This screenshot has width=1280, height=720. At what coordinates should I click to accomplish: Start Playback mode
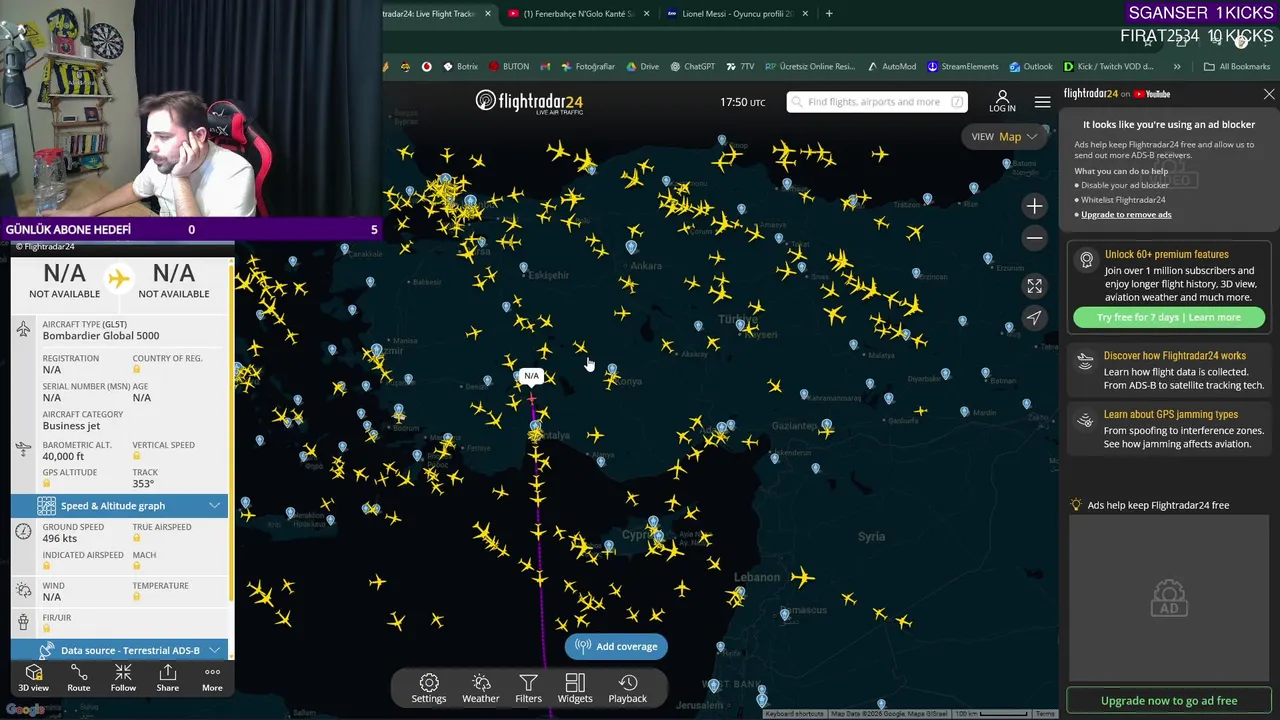tap(628, 688)
